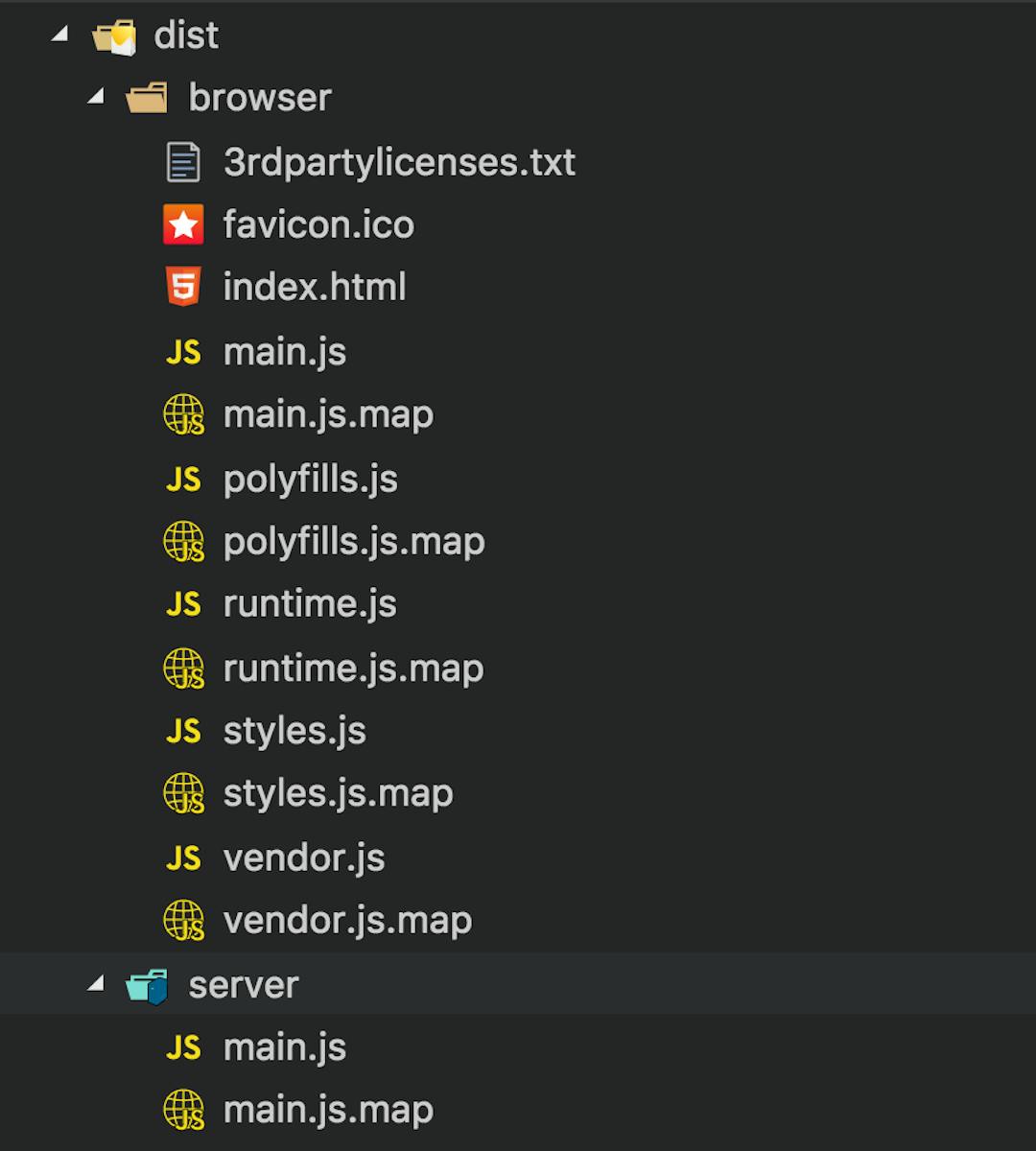The image size is (1036, 1151).
Task: Click the text document icon for 3rdpartylicenses.txt
Action: (184, 162)
